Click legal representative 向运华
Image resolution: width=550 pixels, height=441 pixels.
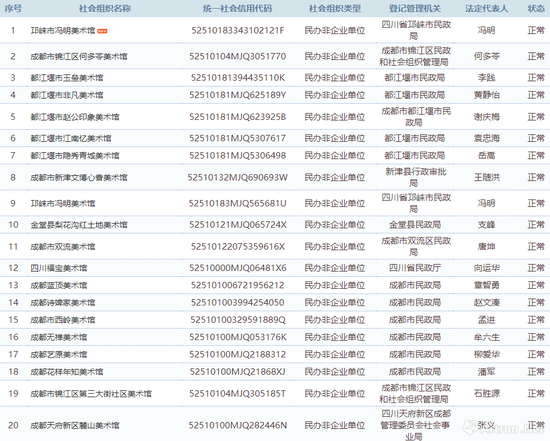coord(487,268)
